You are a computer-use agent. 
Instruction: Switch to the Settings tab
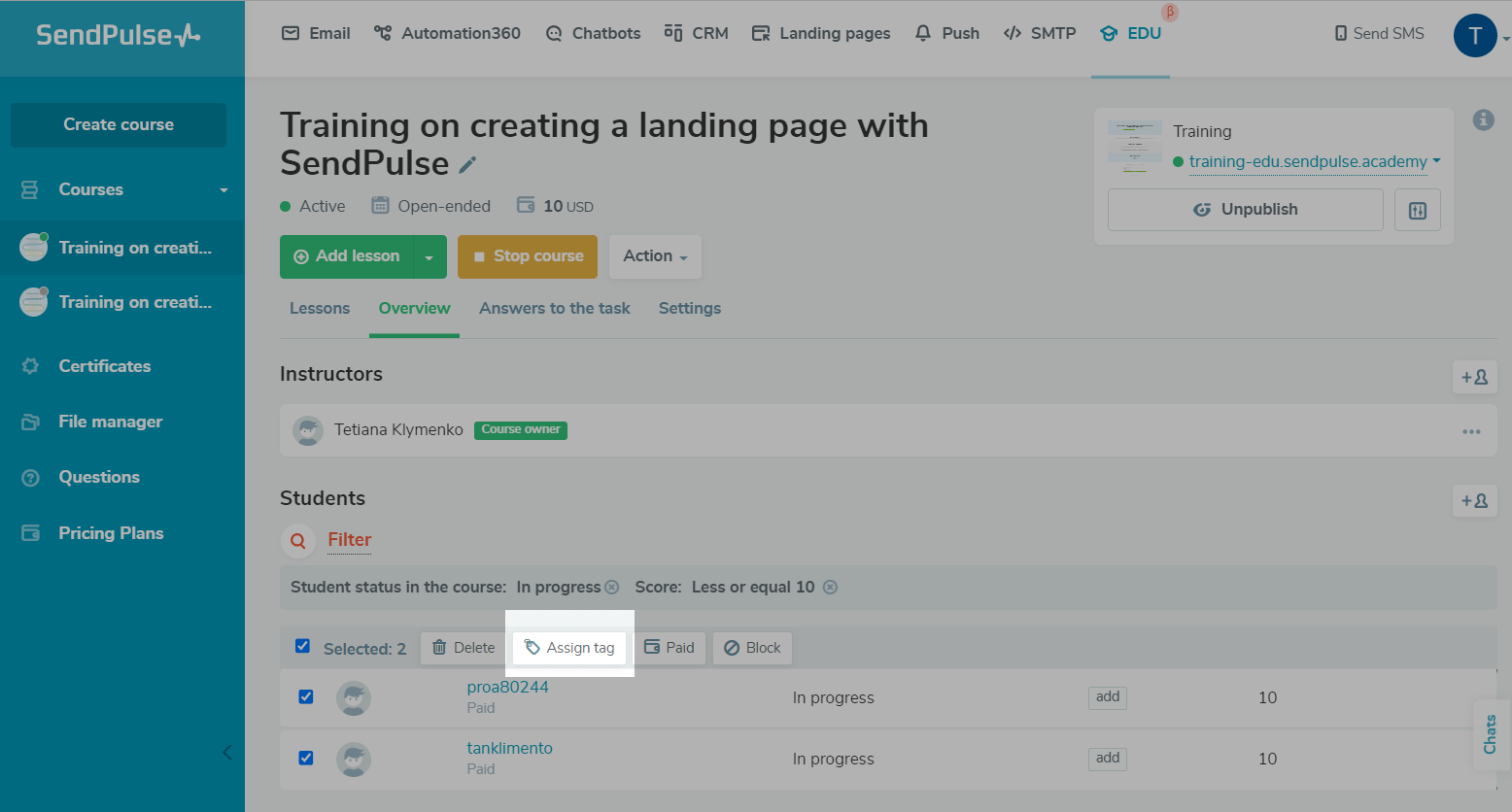[x=690, y=308]
